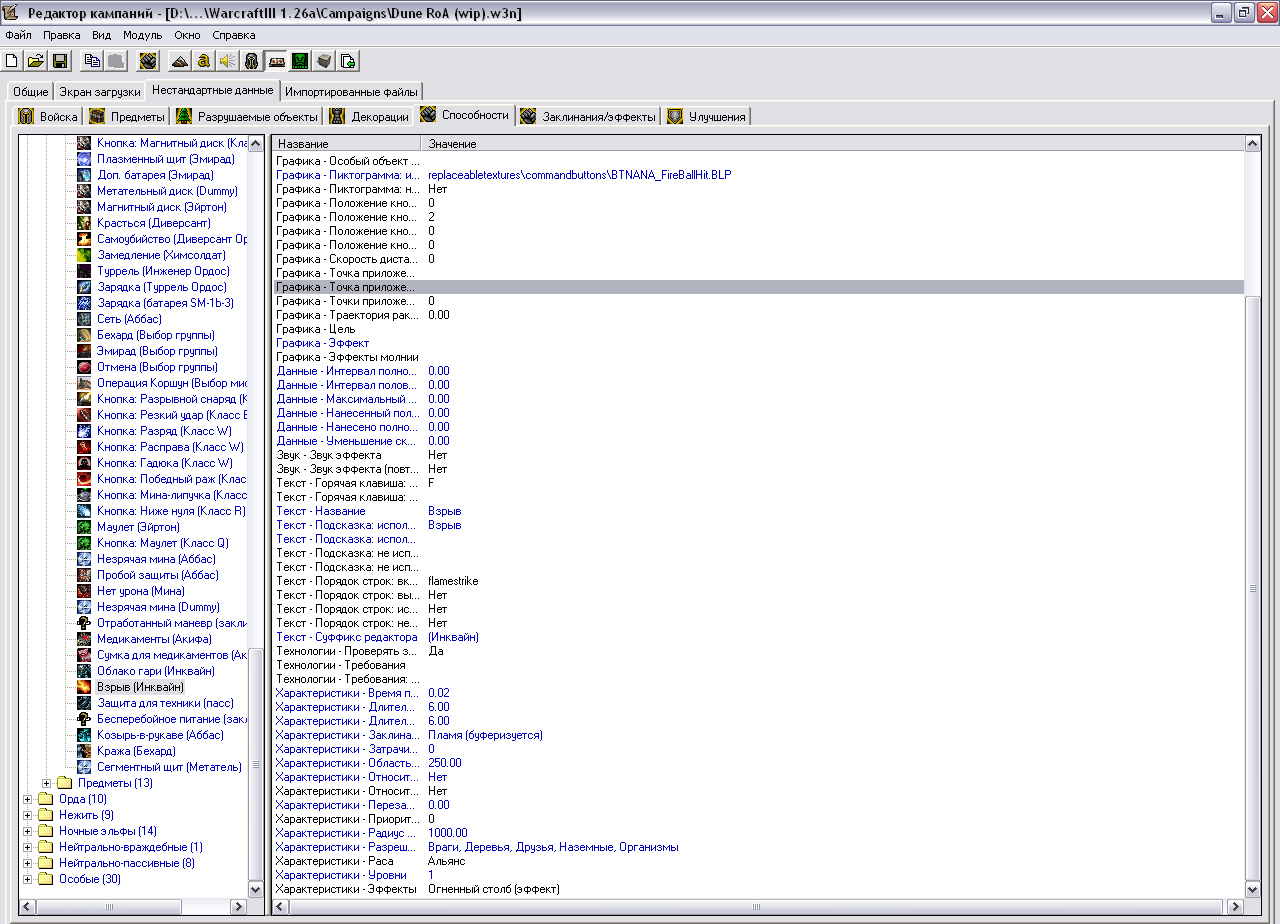Screen dimensions: 1280x924
Task: Sort by the Название column header
Action: [x=347, y=144]
